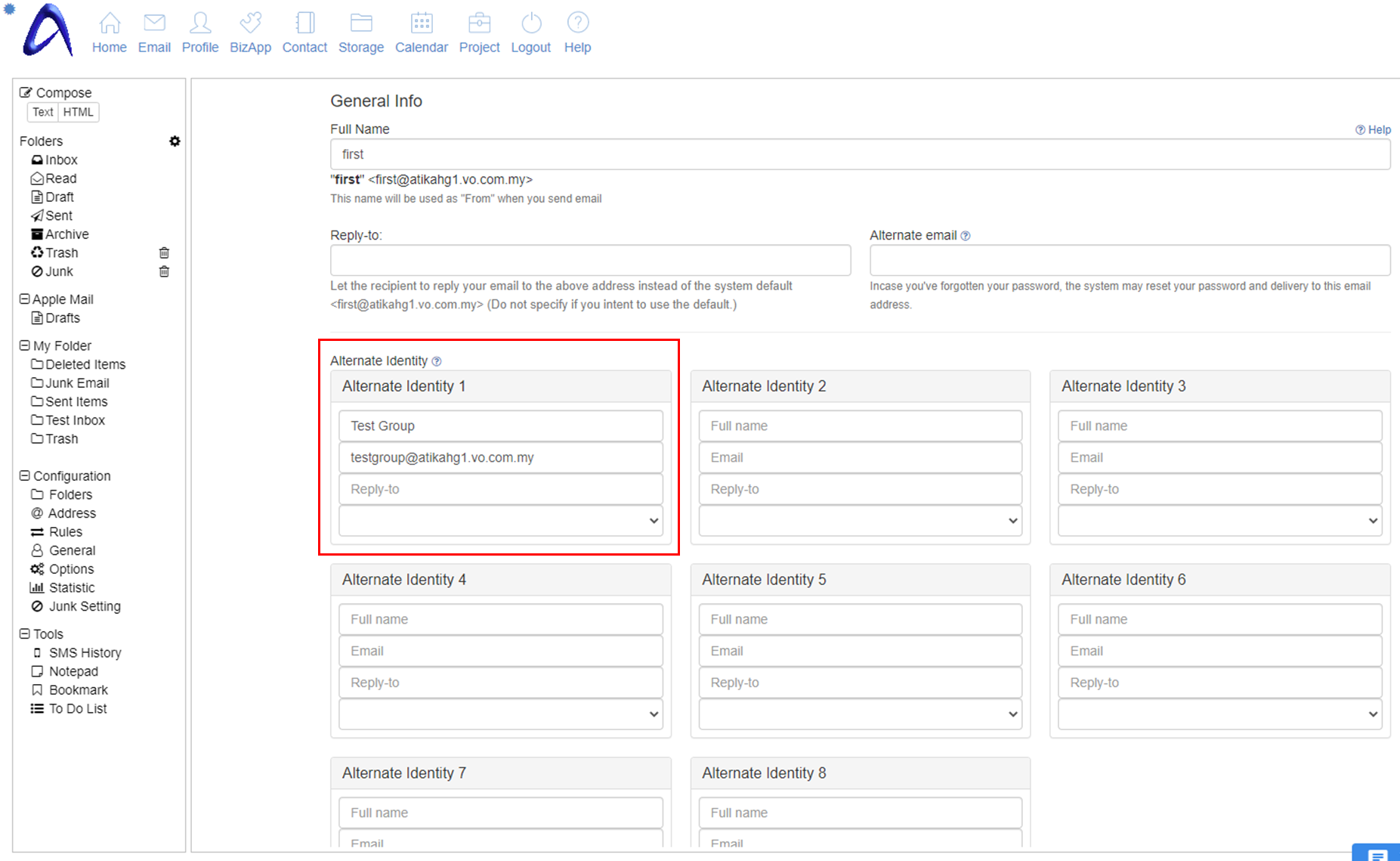This screenshot has width=1400, height=861.
Task: Focus Alternate Identity 3 Email field
Action: (x=1220, y=457)
